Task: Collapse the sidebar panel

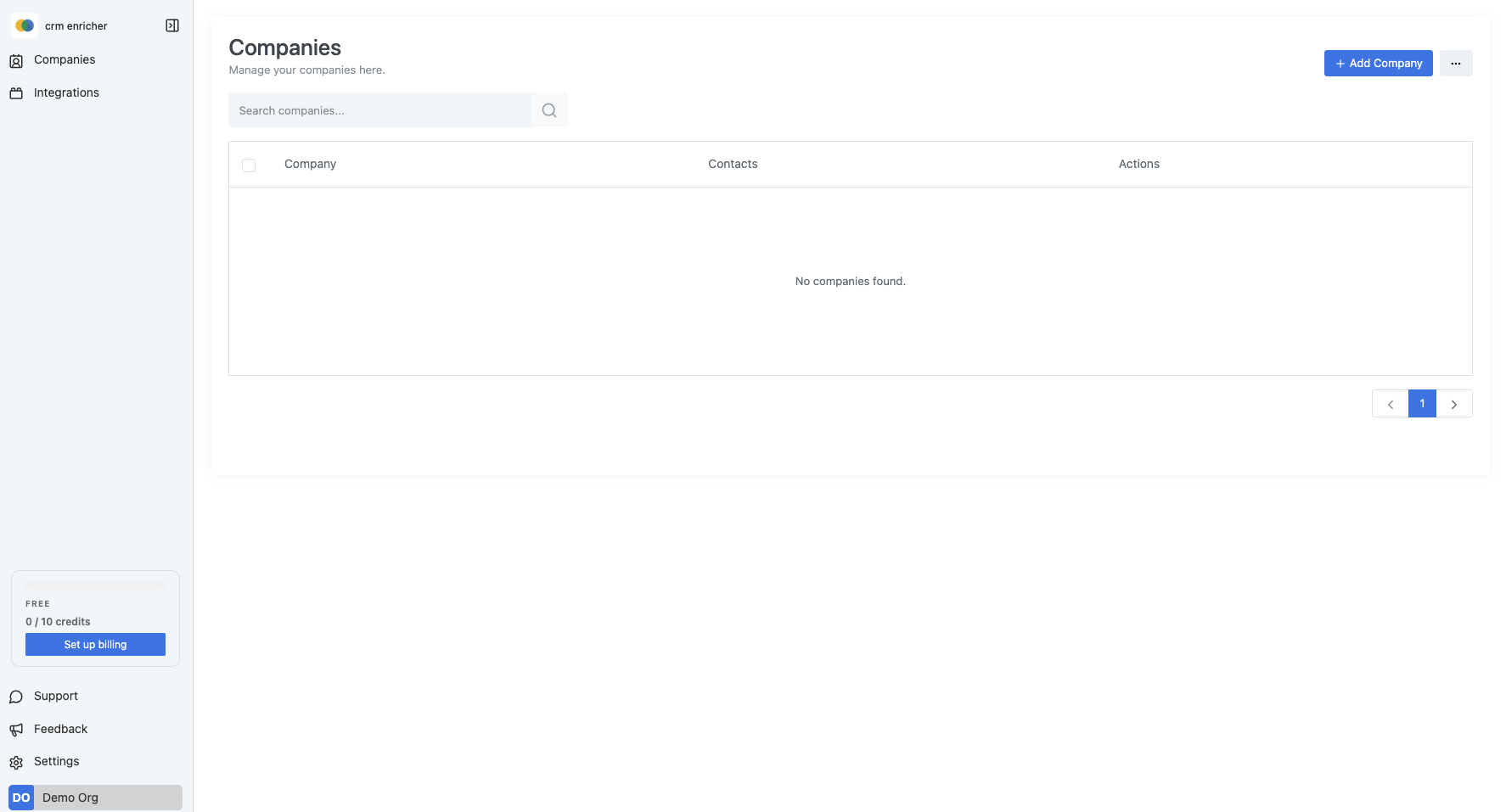Action: [172, 25]
